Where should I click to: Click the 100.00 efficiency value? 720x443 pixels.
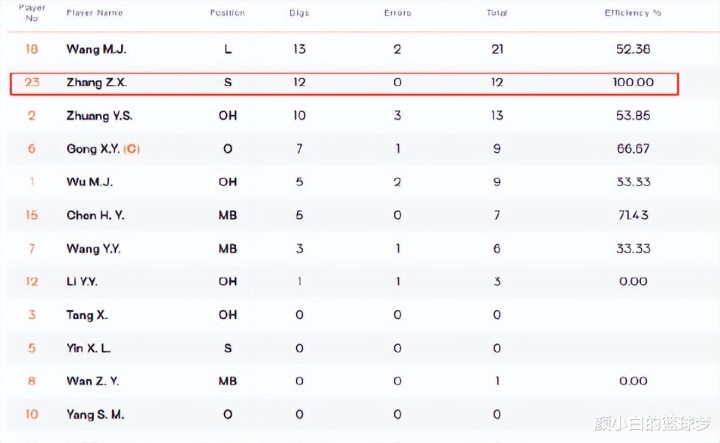633,83
